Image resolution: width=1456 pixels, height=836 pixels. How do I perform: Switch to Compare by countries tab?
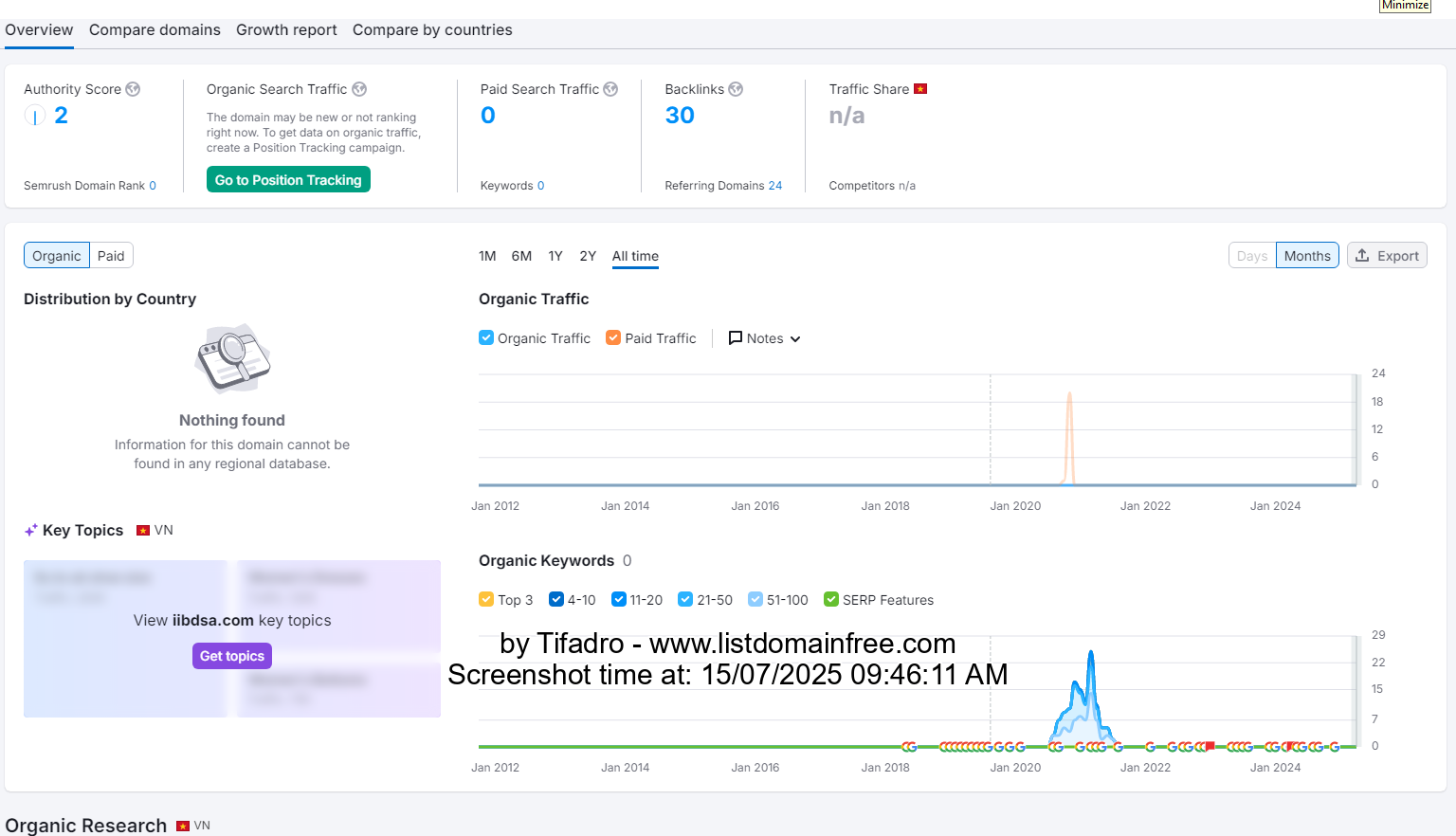[x=432, y=30]
